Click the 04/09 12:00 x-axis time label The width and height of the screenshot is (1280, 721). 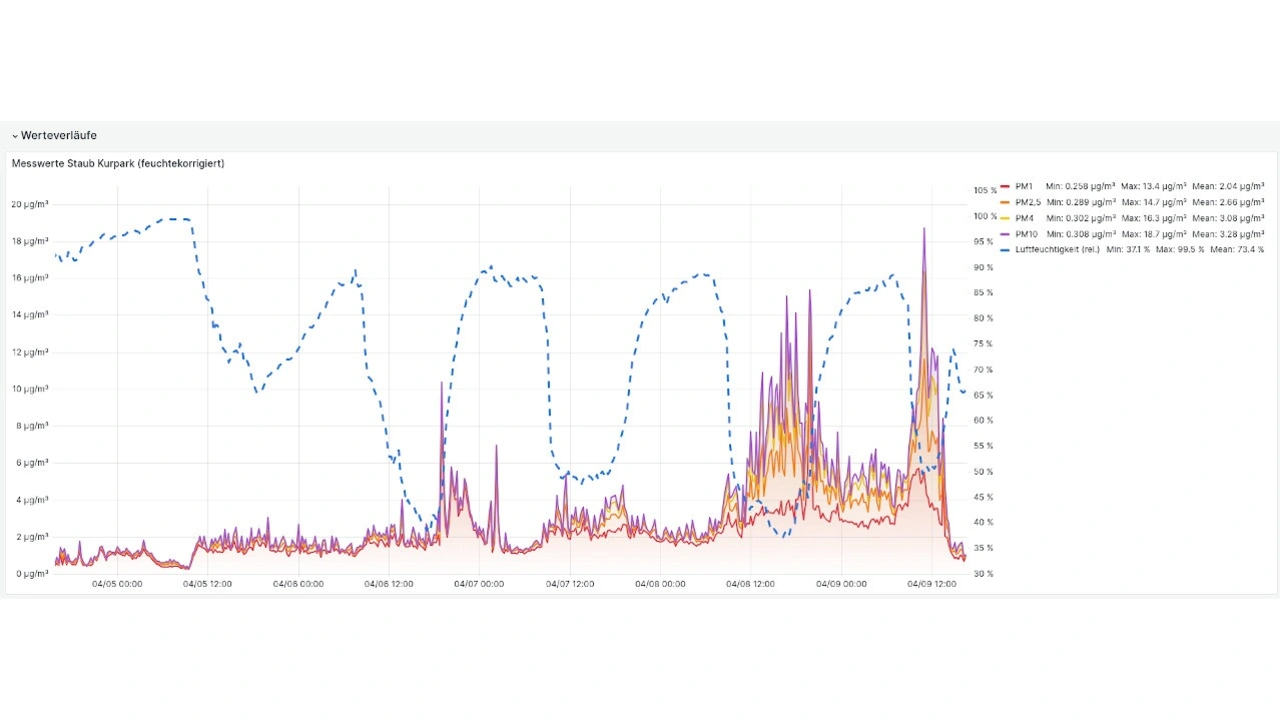[x=931, y=584]
